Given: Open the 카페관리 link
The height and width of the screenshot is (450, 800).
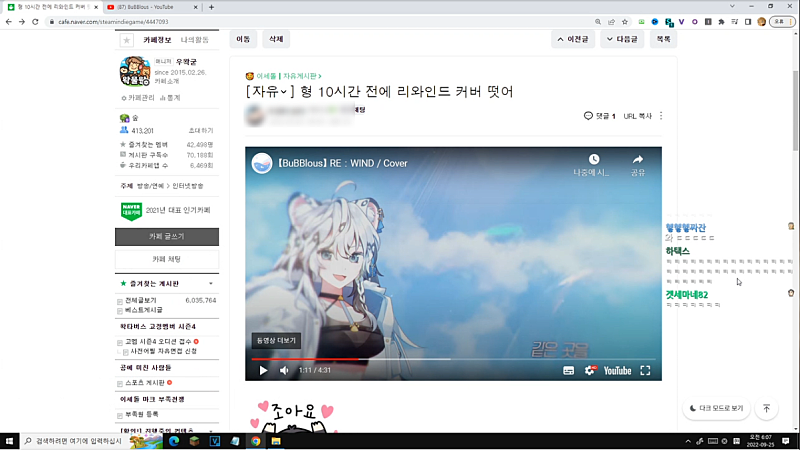Looking at the screenshot, I should 138,97.
